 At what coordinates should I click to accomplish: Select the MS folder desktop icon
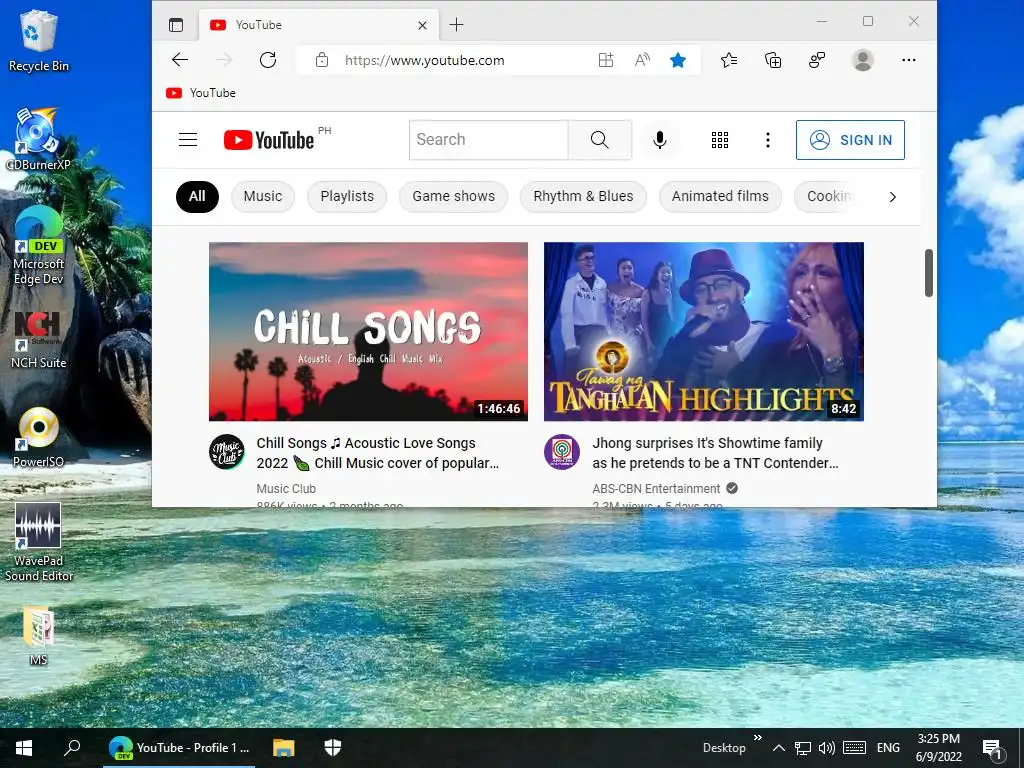point(39,636)
